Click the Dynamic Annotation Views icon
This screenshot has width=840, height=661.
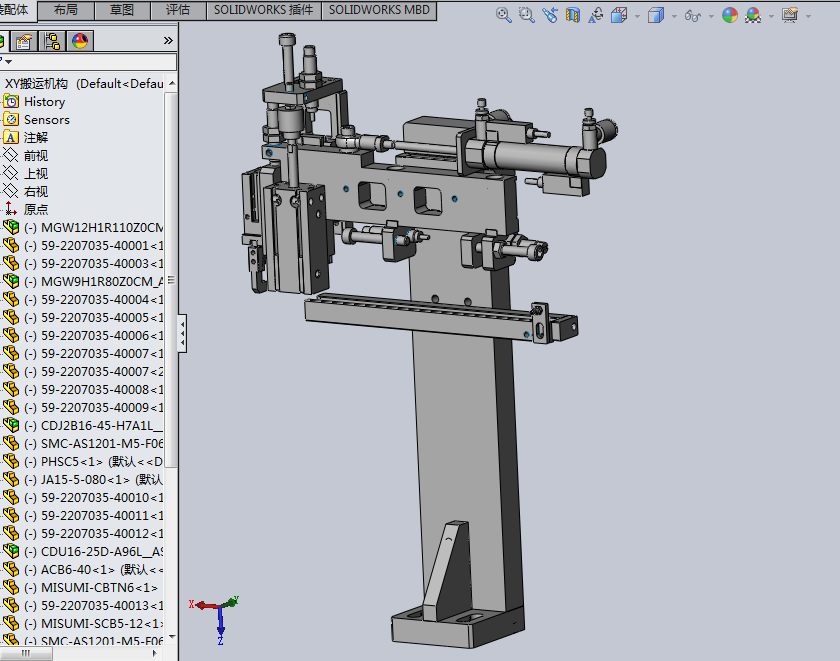[x=596, y=16]
